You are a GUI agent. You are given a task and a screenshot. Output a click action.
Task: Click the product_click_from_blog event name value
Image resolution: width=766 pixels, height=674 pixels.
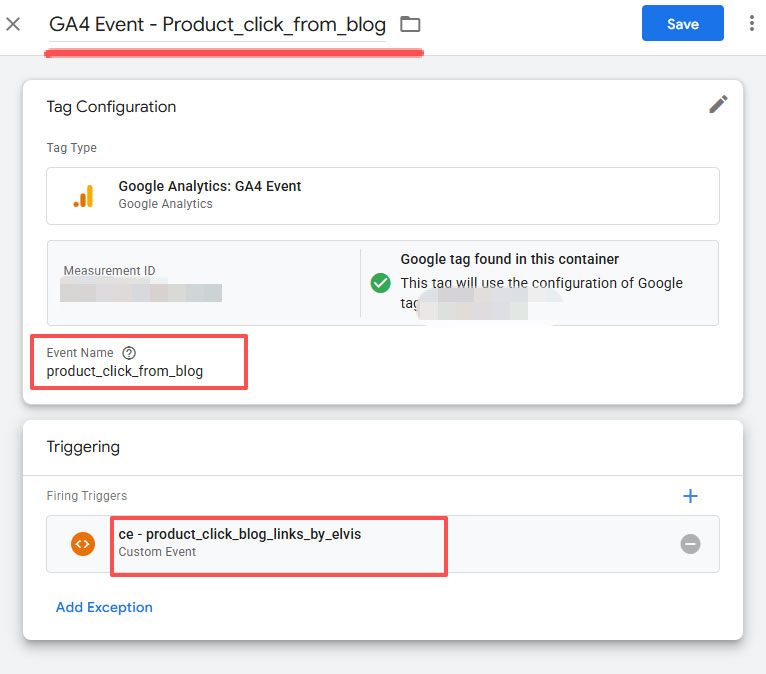click(x=125, y=372)
